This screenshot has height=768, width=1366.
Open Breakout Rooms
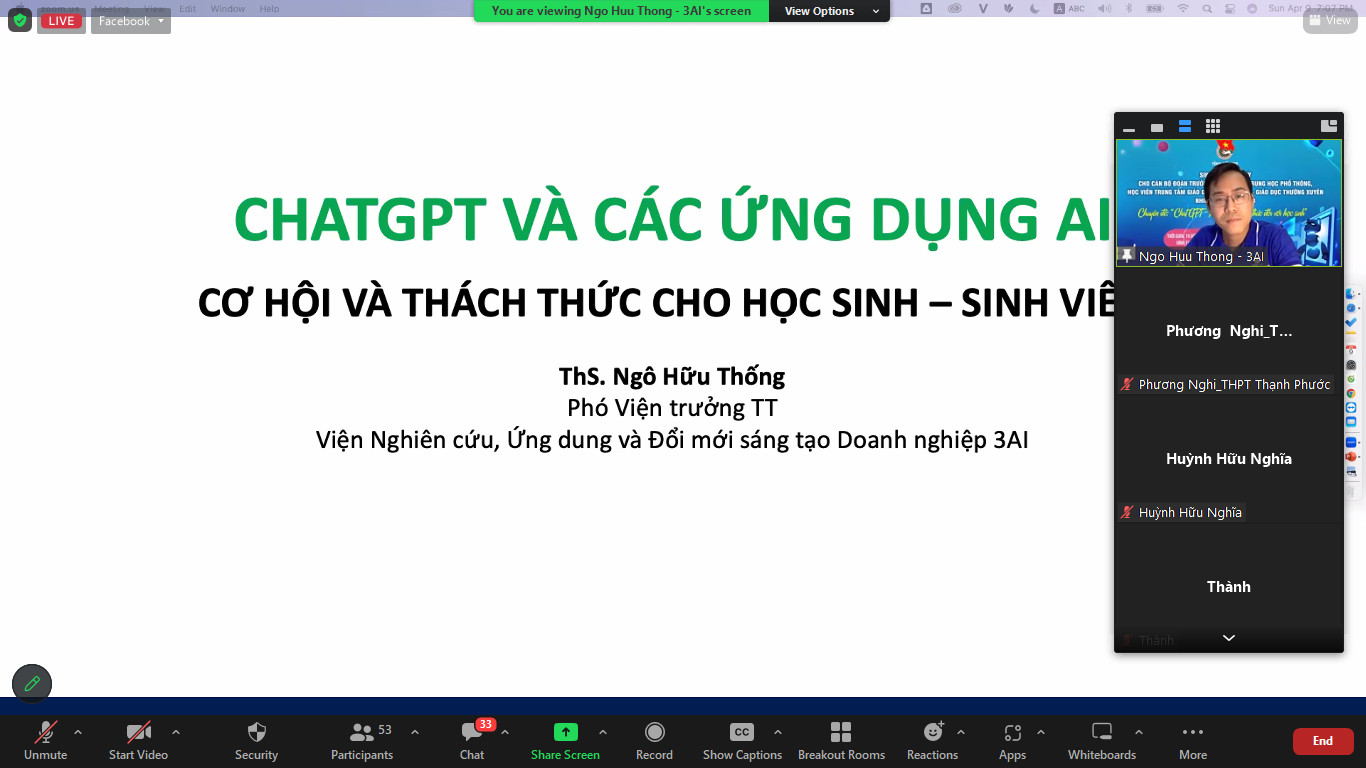tap(841, 739)
